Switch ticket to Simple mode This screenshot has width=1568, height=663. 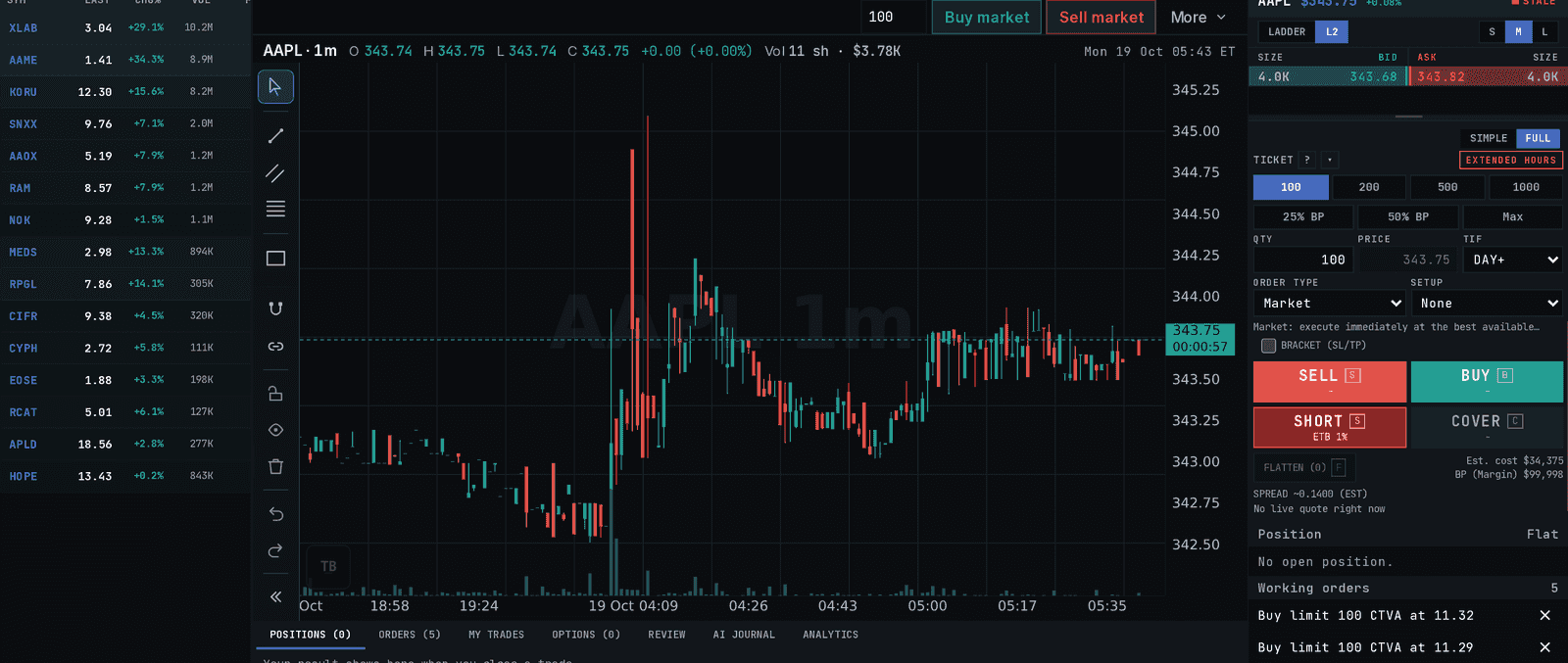[x=1488, y=138]
